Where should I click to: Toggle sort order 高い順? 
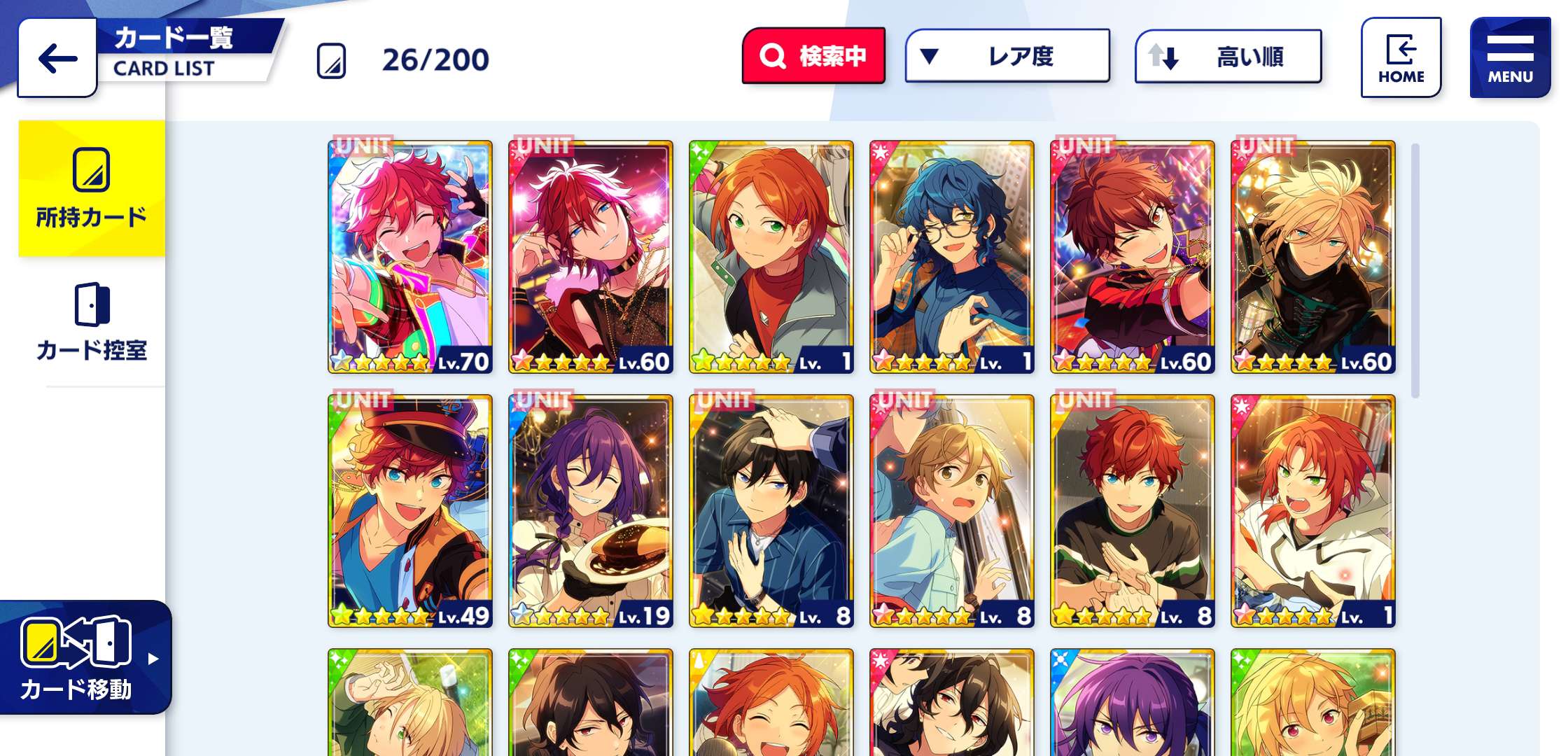tap(1228, 56)
